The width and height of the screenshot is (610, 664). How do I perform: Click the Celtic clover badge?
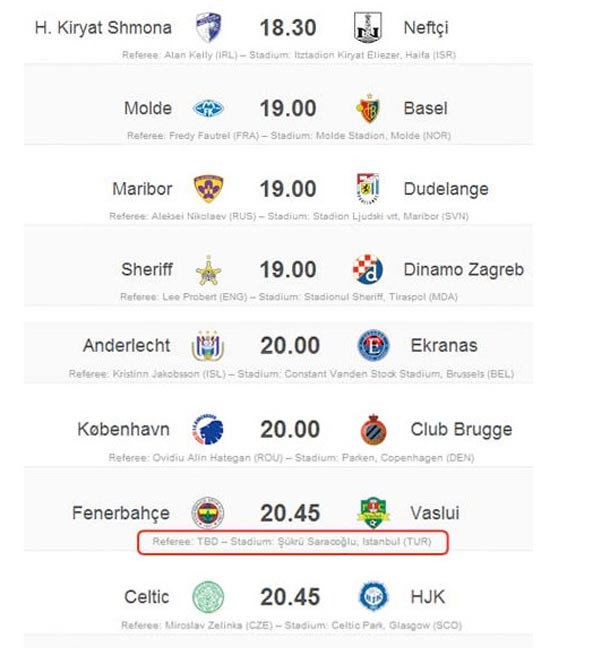point(208,597)
